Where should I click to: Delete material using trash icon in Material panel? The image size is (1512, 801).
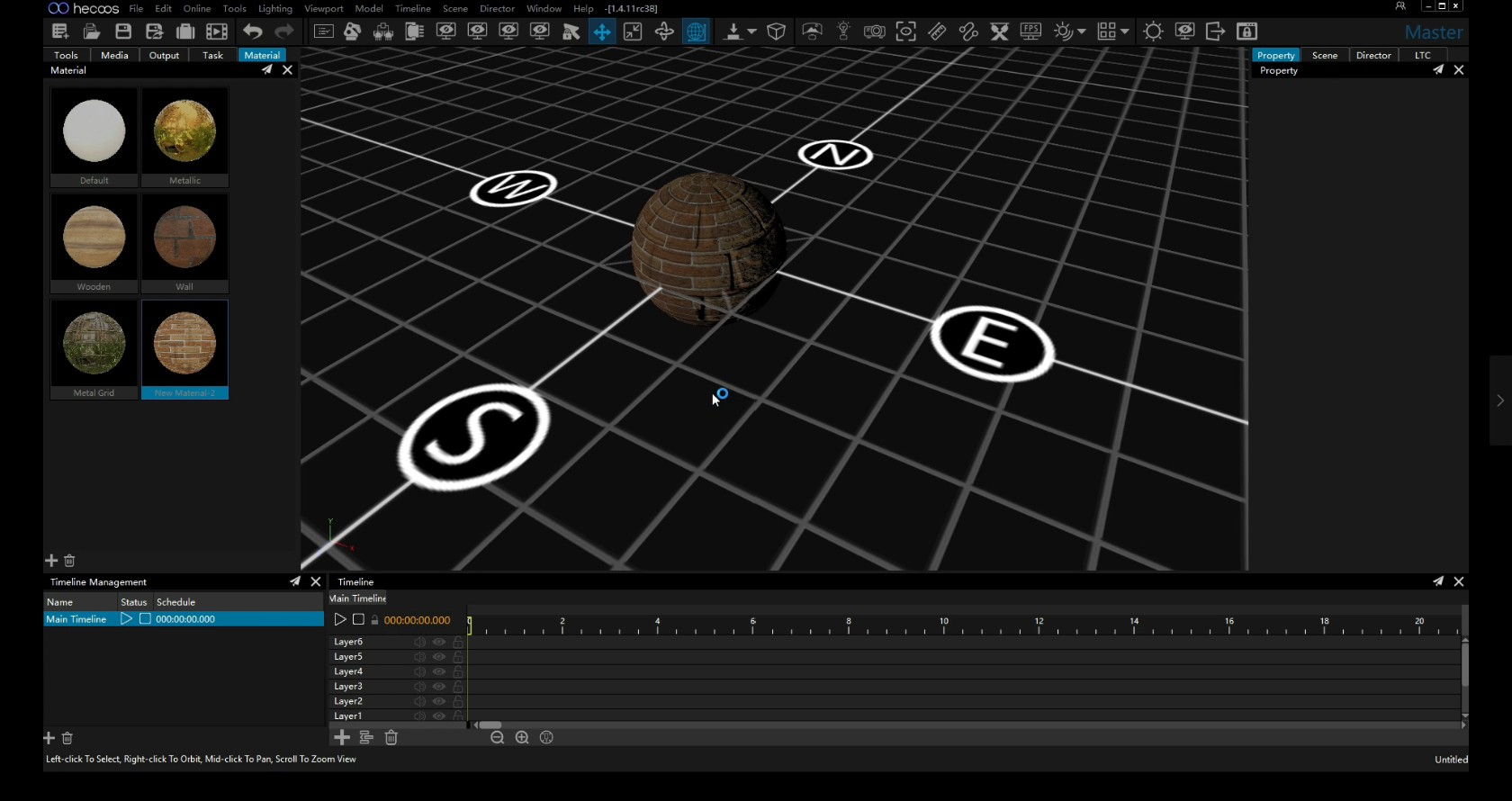[x=69, y=561]
